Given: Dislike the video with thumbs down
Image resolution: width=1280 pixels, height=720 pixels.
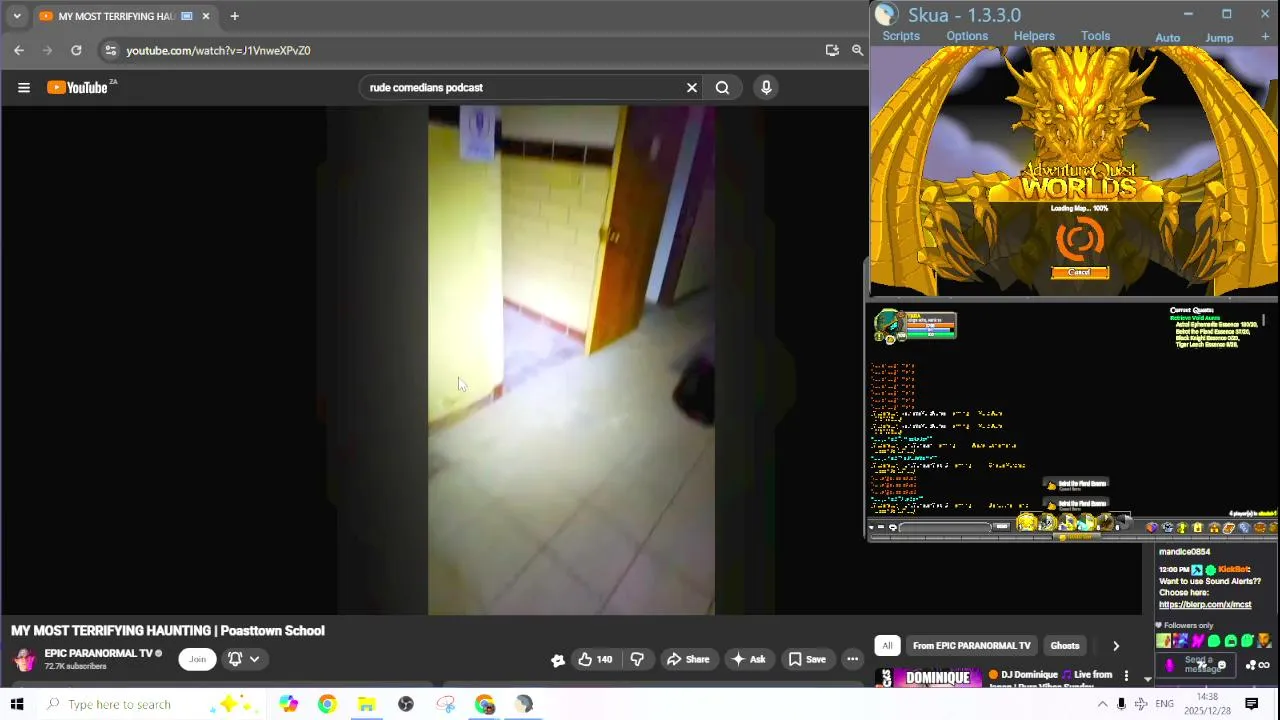Looking at the screenshot, I should click(637, 659).
